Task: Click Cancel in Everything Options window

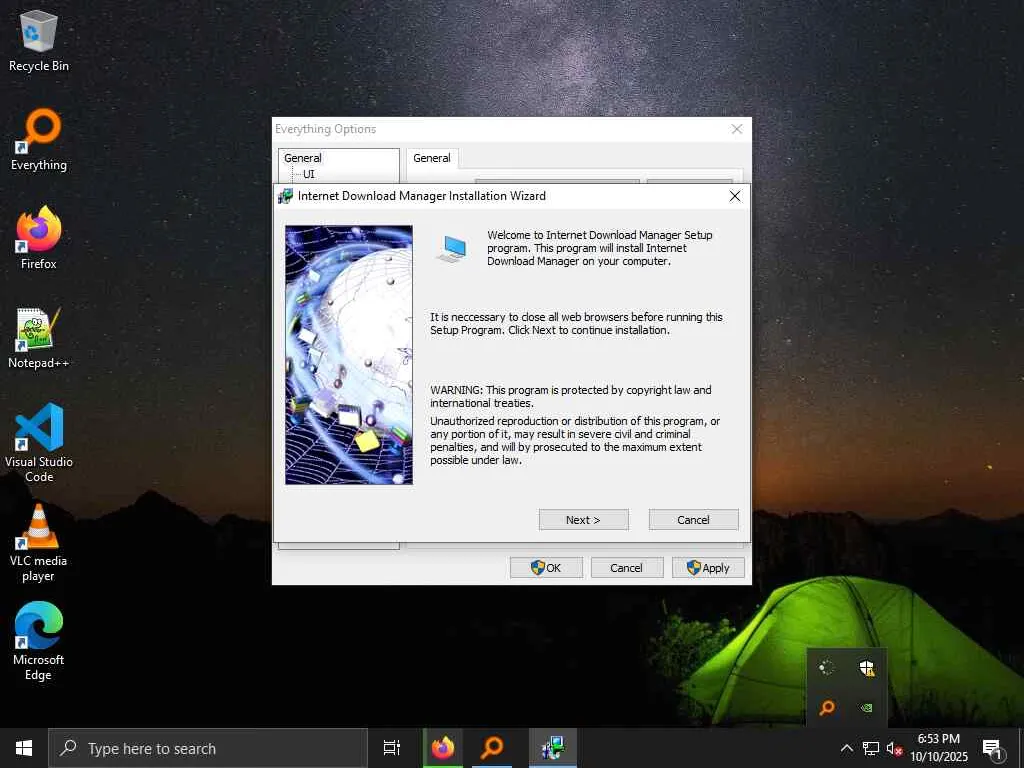Action: coord(626,568)
